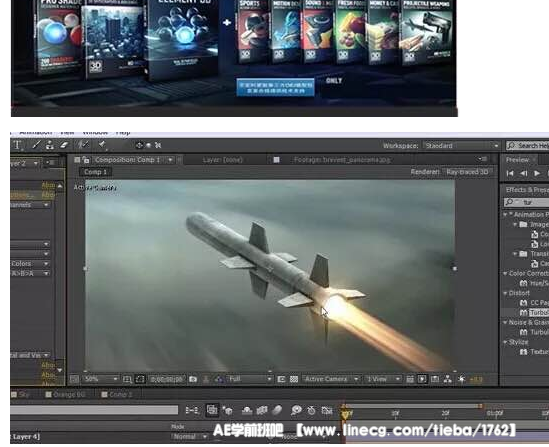This screenshot has width=549, height=447.
Task: Switch to the Layer (none) tab
Action: click(223, 160)
